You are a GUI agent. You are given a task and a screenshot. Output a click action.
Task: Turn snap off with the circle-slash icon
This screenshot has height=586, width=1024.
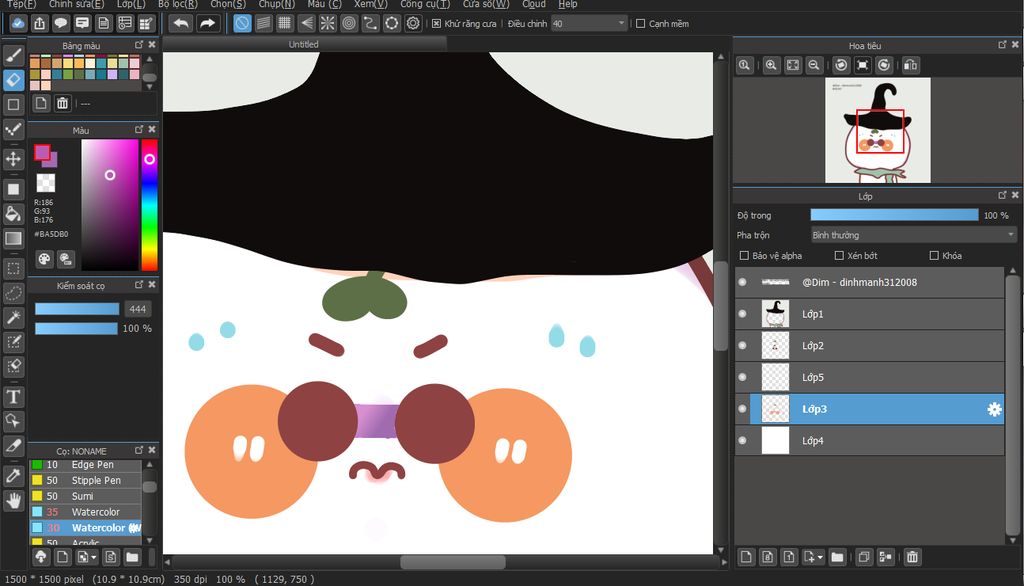[x=242, y=24]
